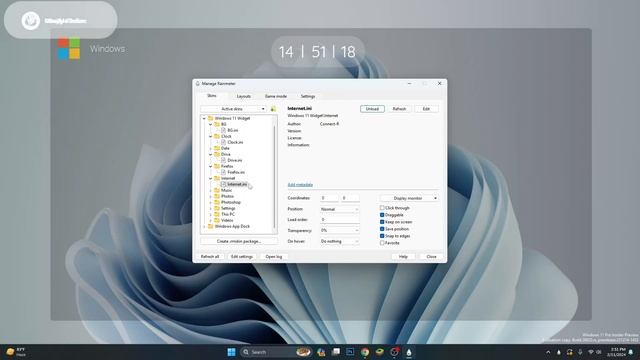Click the Photoshop folder icon
Viewport: 640px width, 360px height.
click(x=217, y=202)
